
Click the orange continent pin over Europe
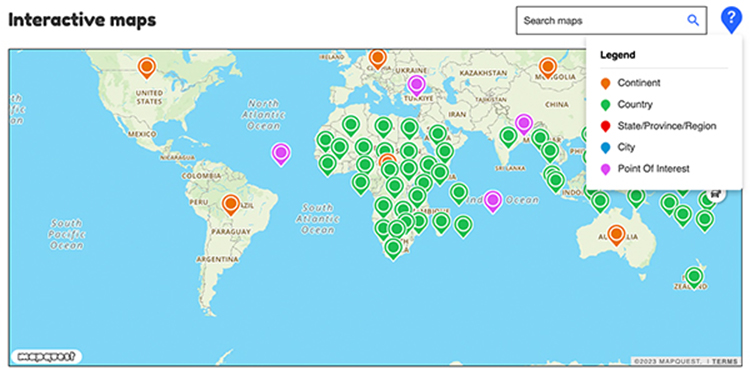(377, 59)
